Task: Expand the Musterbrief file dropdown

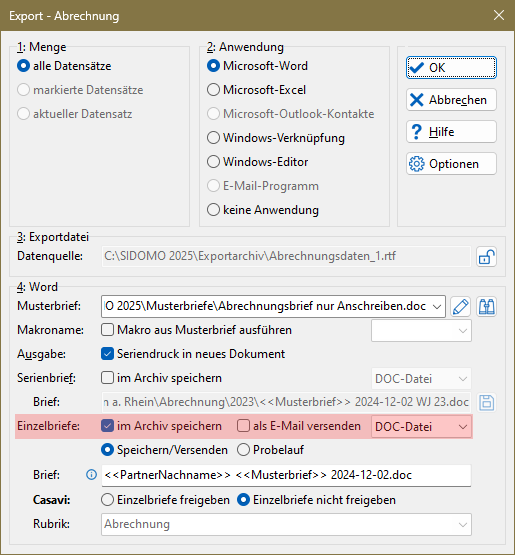Action: click(437, 307)
